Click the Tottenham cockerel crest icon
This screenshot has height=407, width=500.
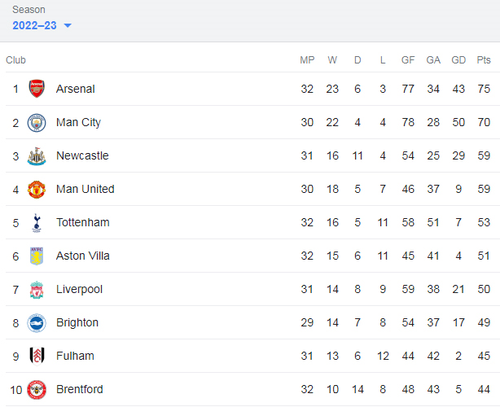click(37, 223)
